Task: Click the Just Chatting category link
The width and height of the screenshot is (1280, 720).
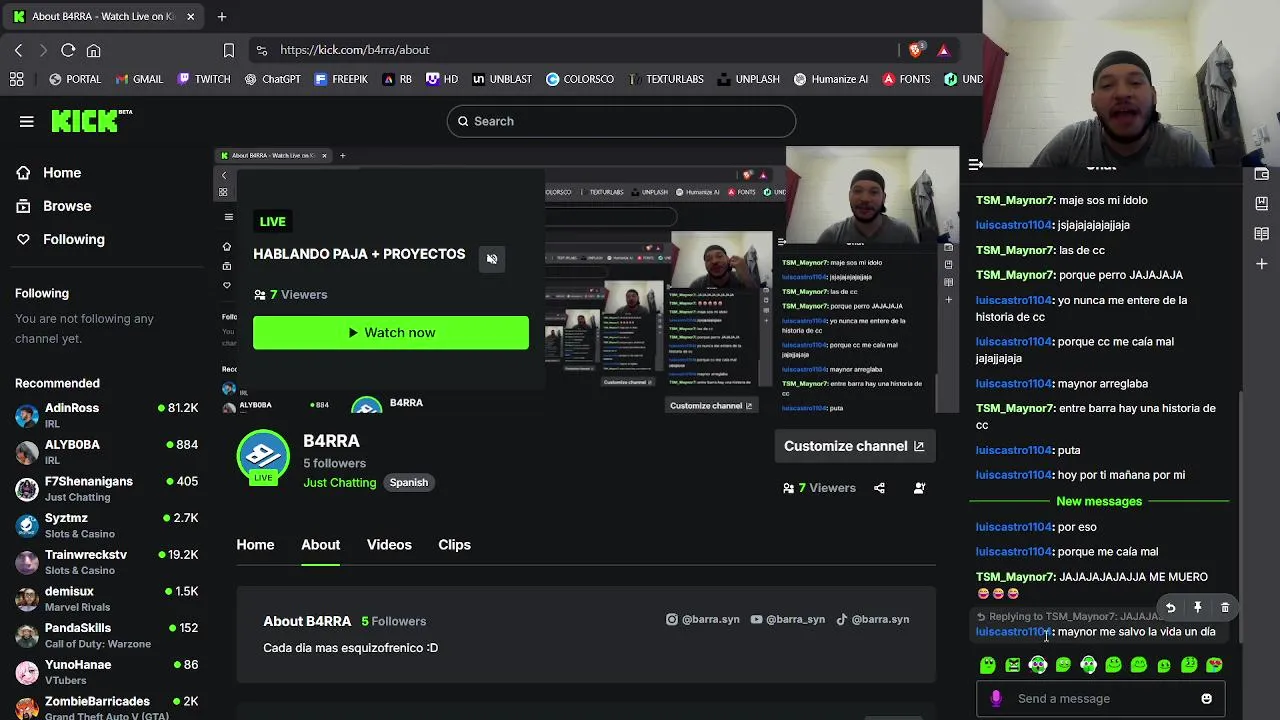Action: [x=340, y=482]
